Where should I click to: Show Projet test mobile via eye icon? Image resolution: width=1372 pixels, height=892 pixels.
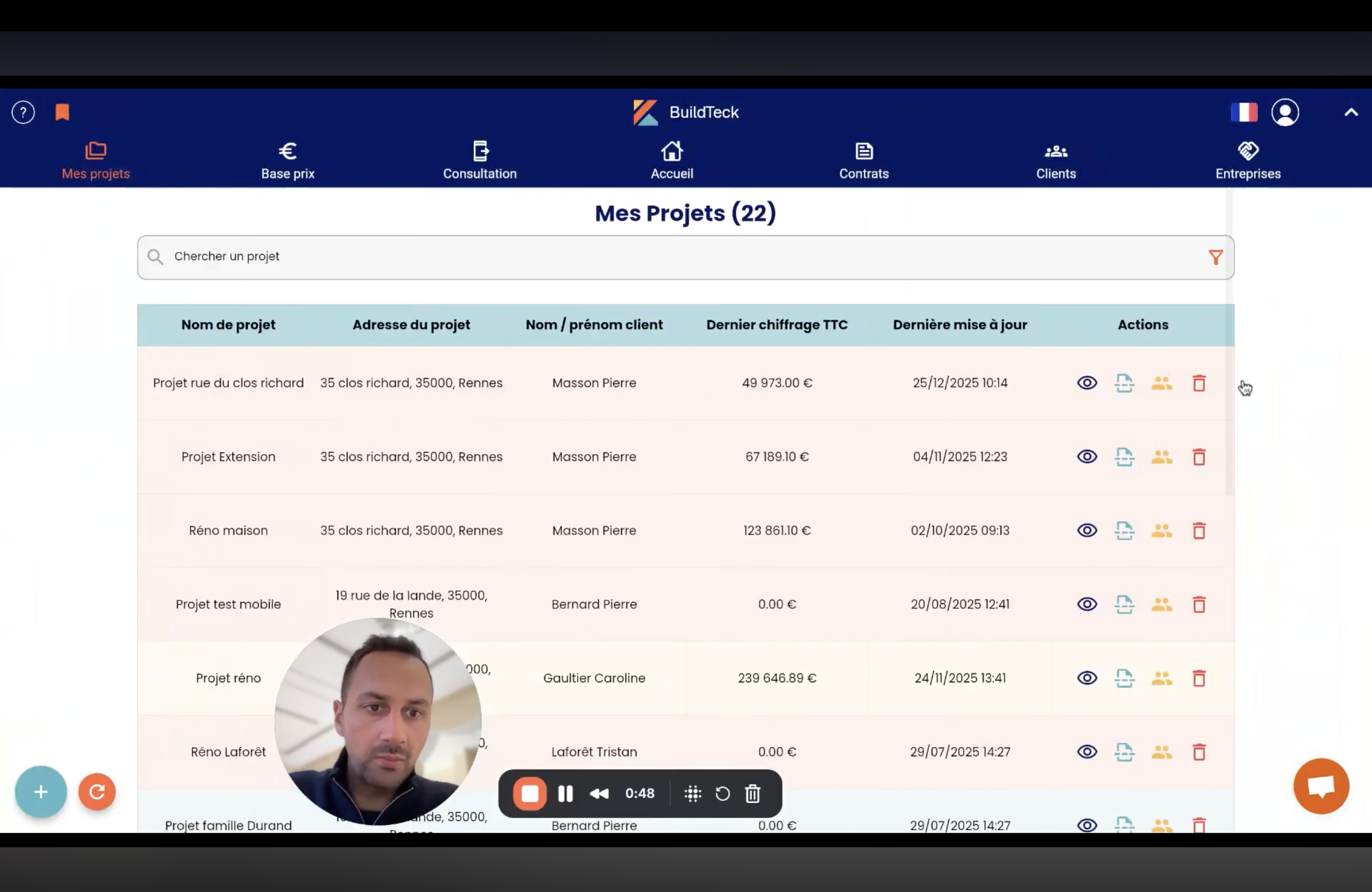coord(1087,604)
